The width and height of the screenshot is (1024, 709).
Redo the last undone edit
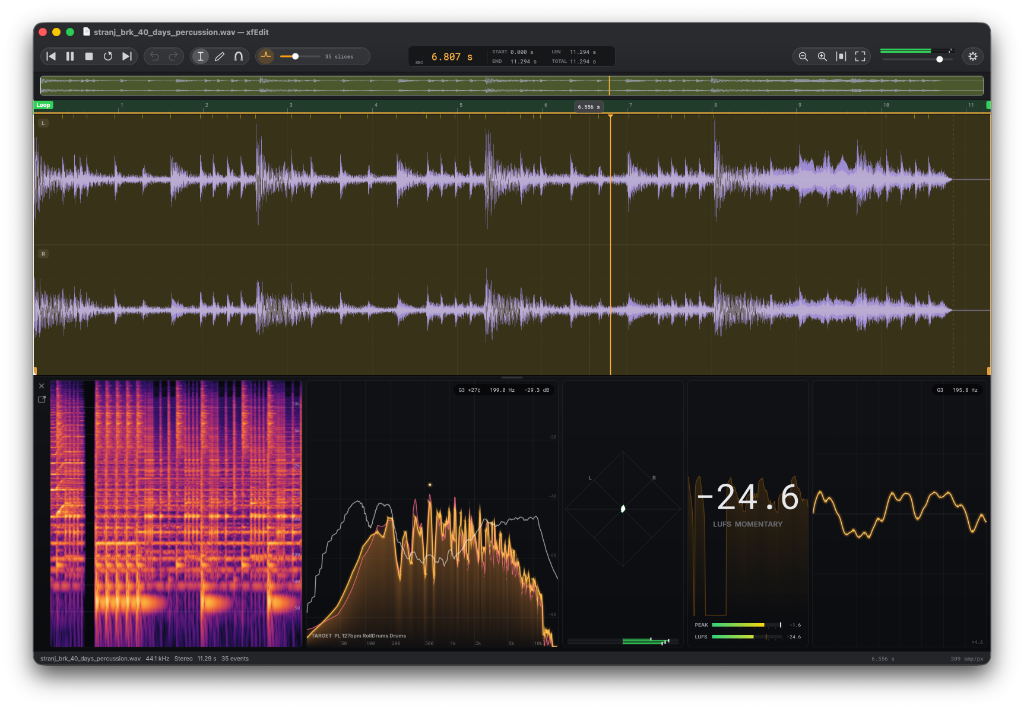coord(173,57)
